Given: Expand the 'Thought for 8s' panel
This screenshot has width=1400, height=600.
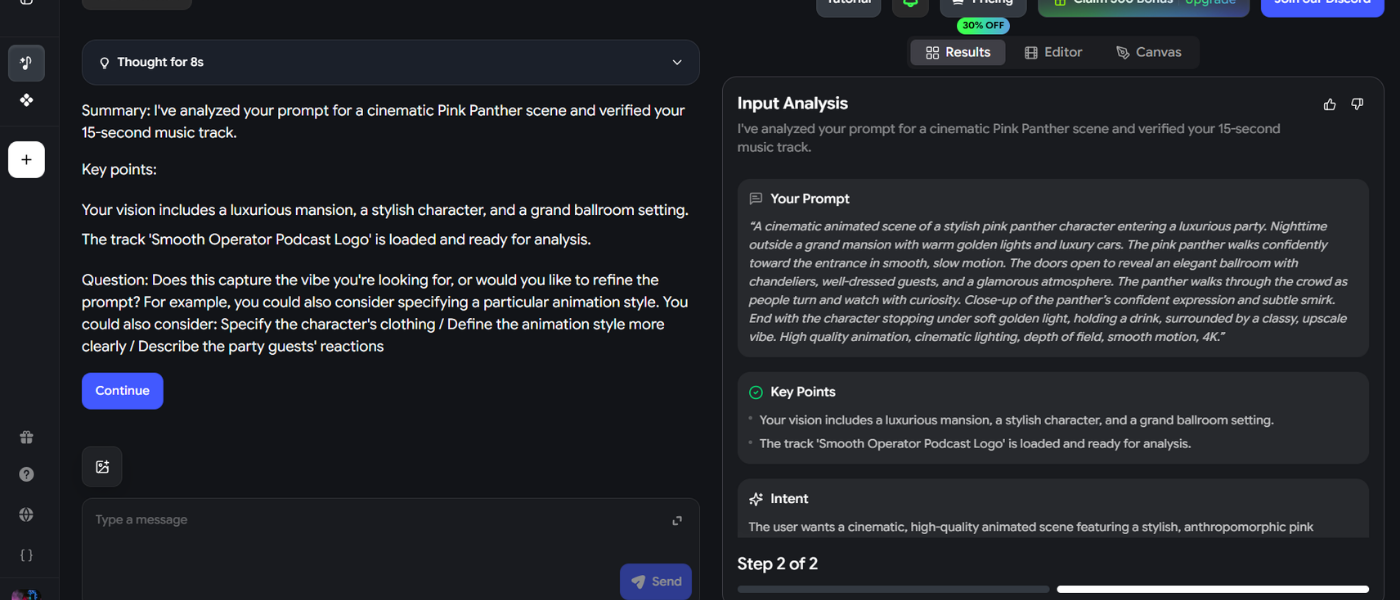Looking at the screenshot, I should (390, 62).
